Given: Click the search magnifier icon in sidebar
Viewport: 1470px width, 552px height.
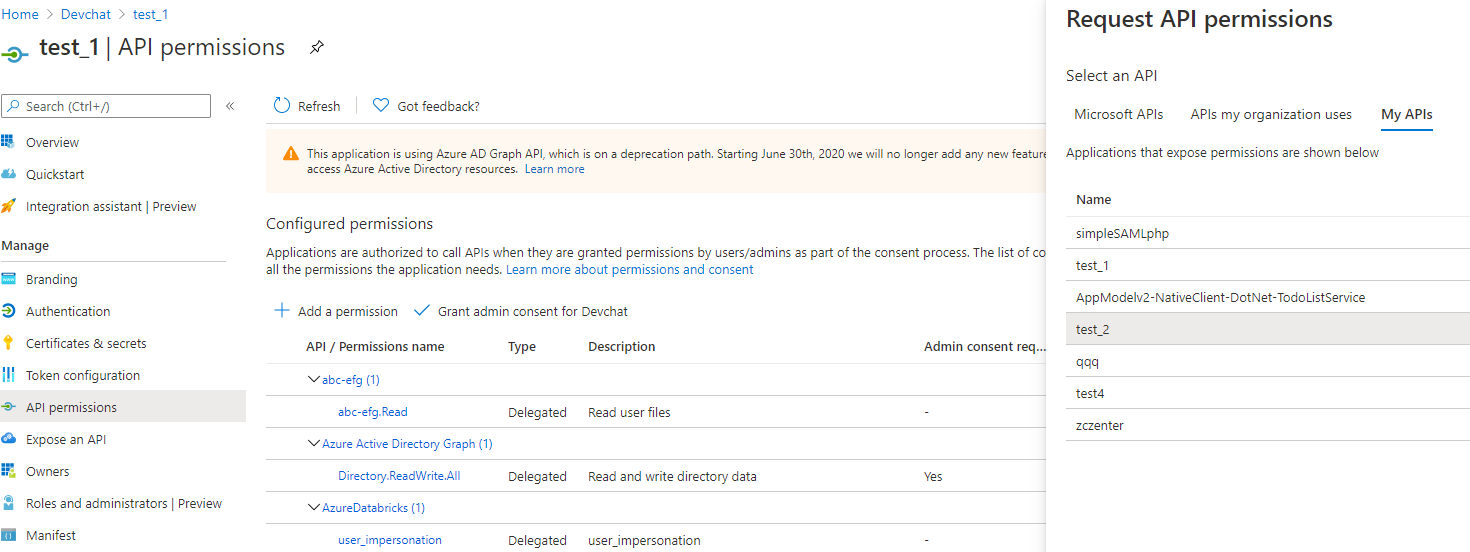Looking at the screenshot, I should 13,106.
